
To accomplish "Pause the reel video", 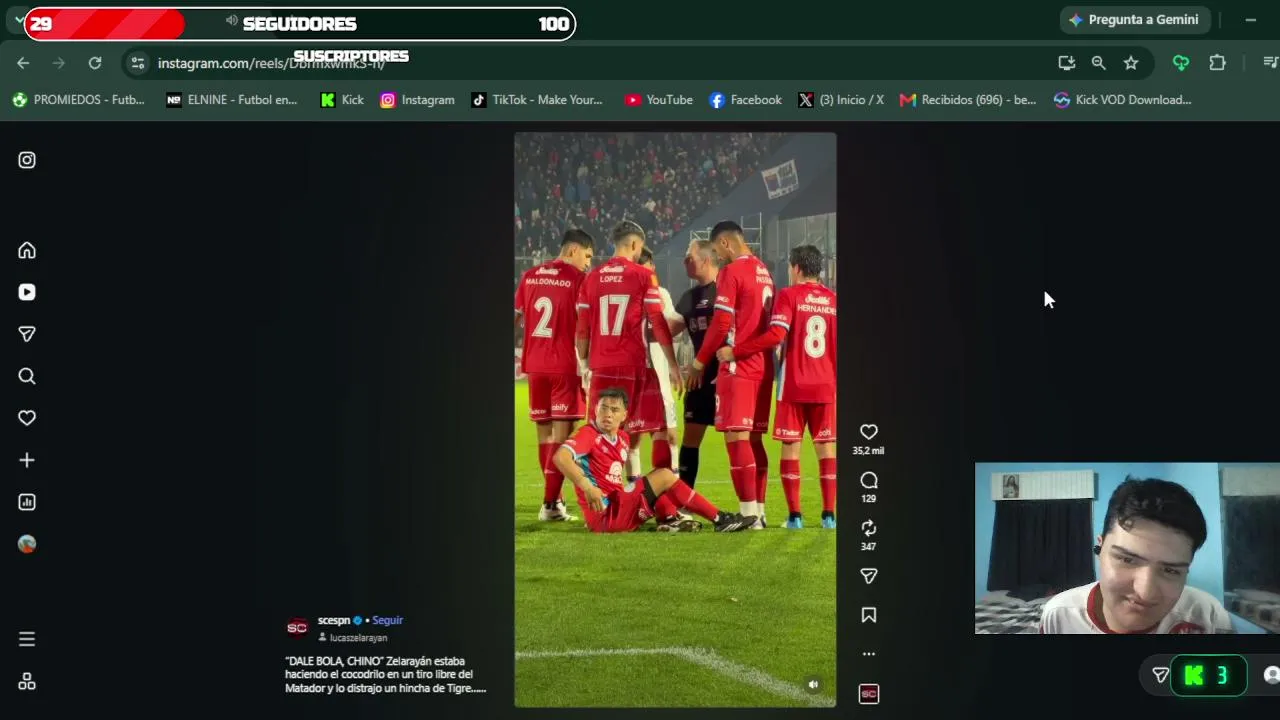I will click(675, 420).
